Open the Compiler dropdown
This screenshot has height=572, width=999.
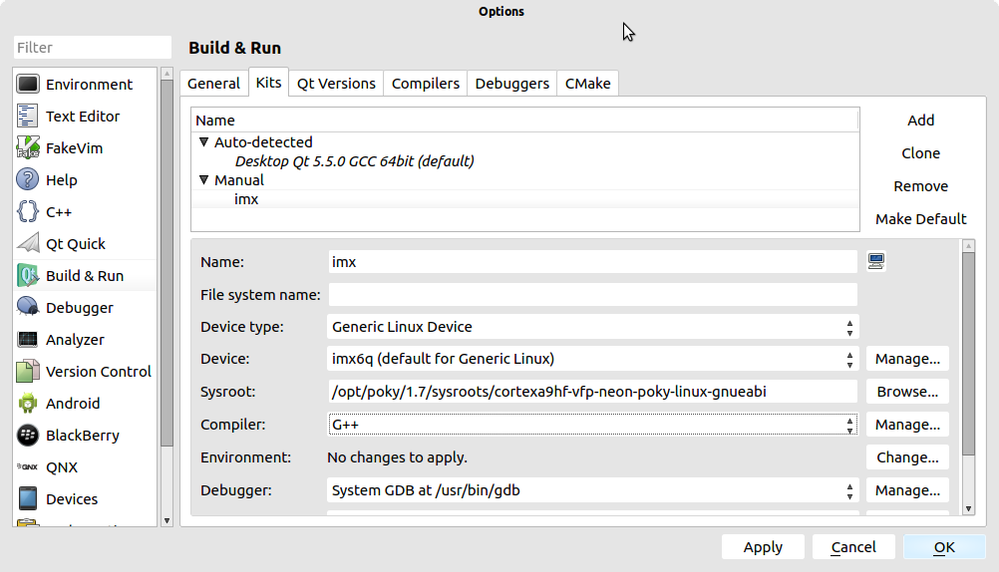tap(593, 425)
